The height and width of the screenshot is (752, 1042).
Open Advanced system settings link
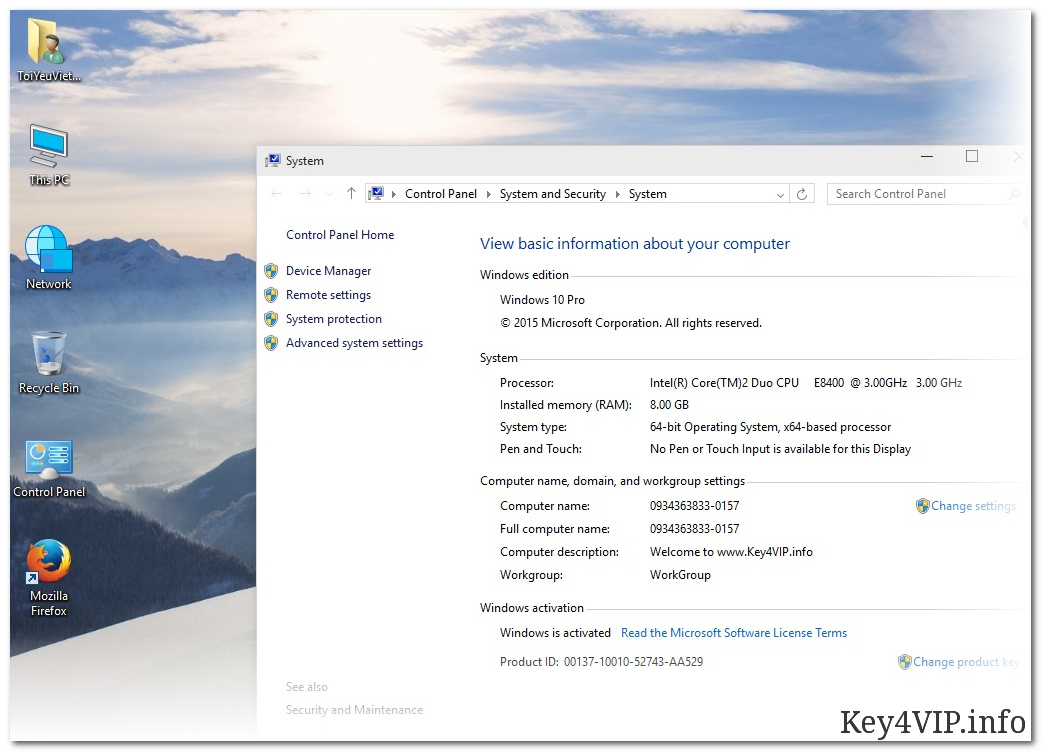tap(354, 343)
